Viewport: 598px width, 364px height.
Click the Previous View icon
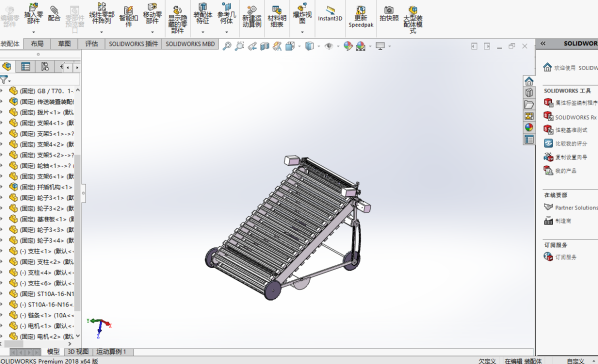coord(252,46)
